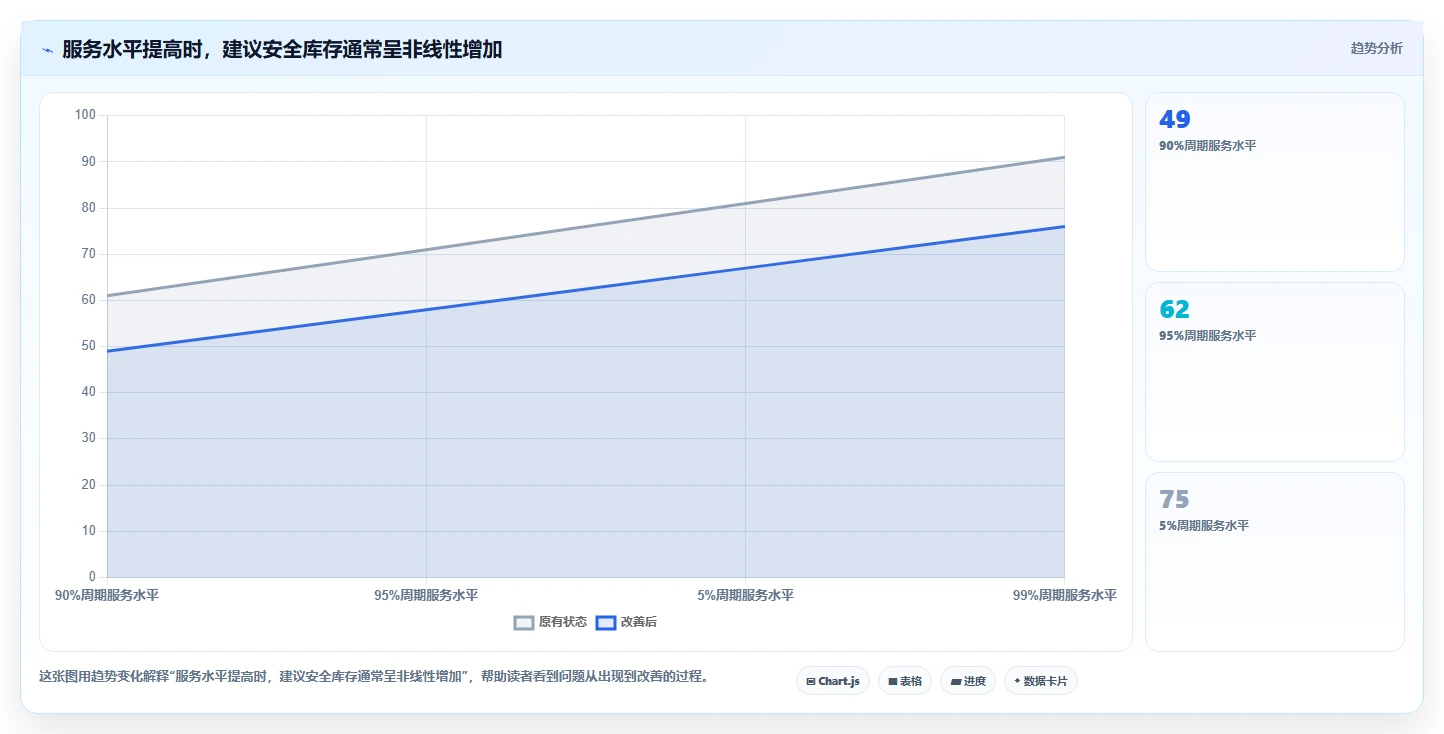Screen dimensions: 1444x734
Task: Click gray line endpoint at 99%周期服务水平
Action: pos(1064,157)
